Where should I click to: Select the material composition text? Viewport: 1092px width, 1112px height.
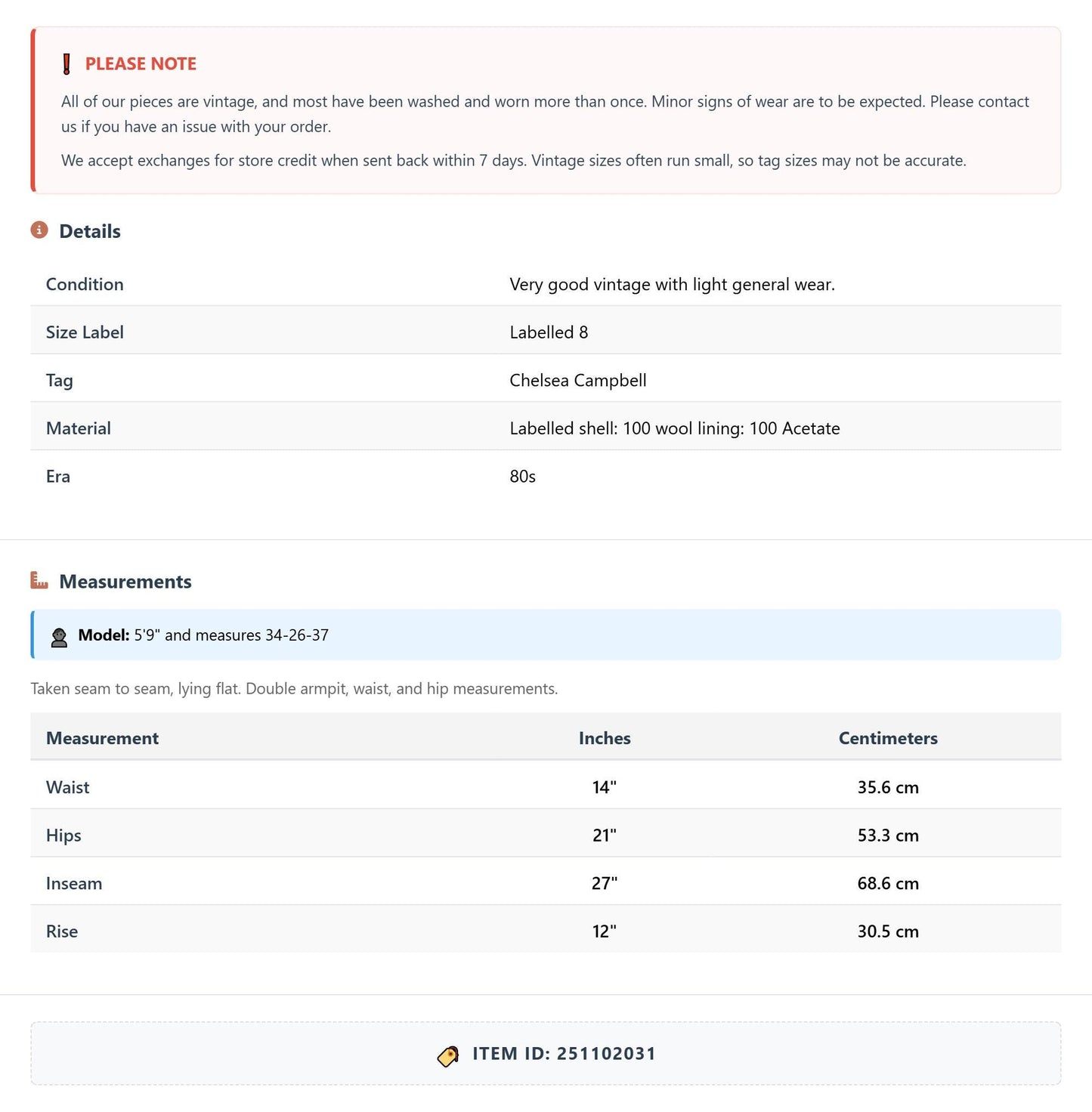[675, 428]
